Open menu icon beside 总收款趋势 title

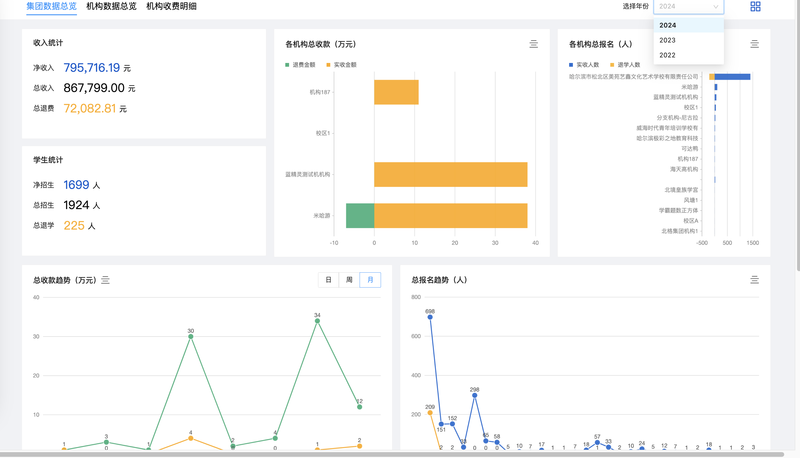click(x=105, y=280)
